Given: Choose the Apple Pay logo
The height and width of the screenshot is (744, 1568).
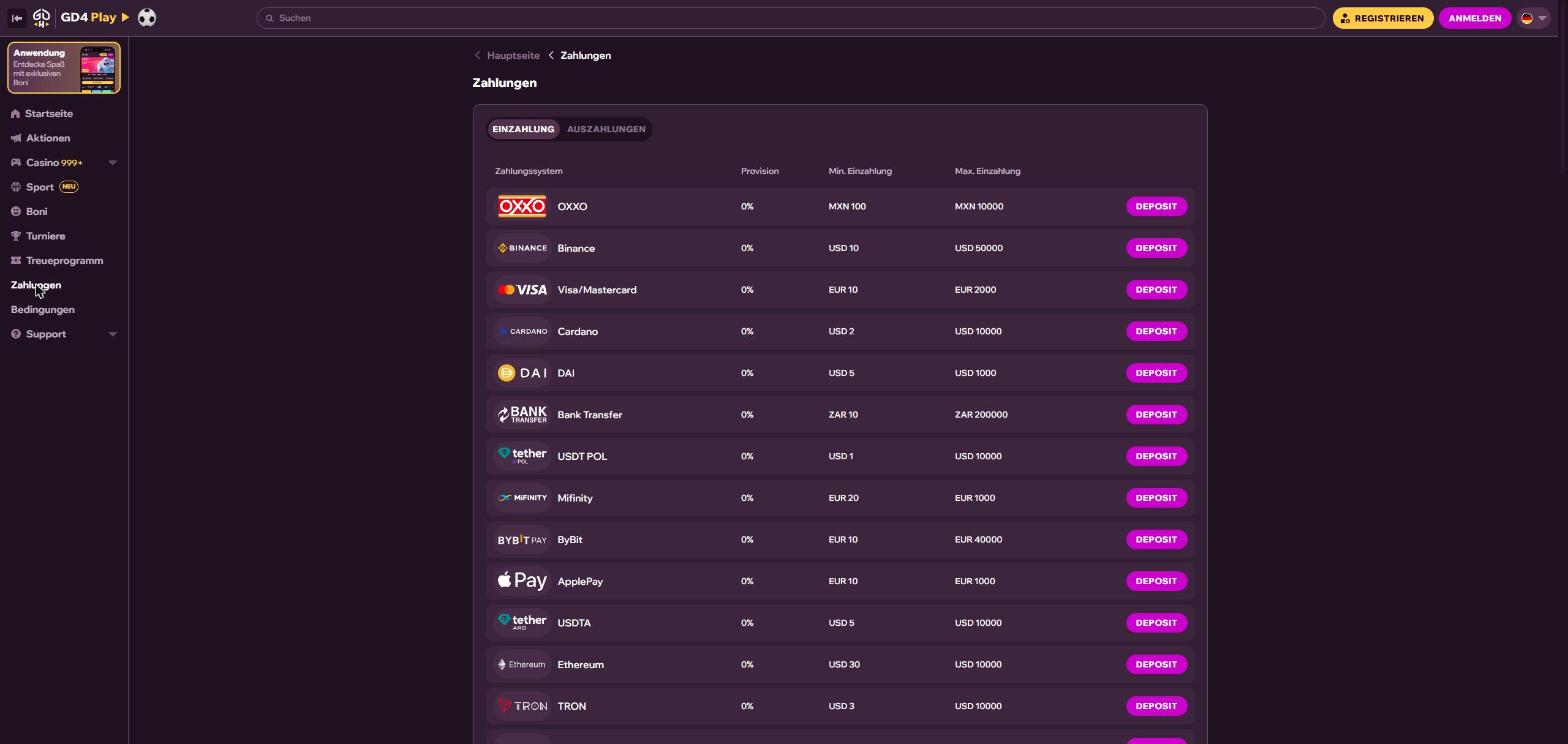Looking at the screenshot, I should pyautogui.click(x=522, y=581).
